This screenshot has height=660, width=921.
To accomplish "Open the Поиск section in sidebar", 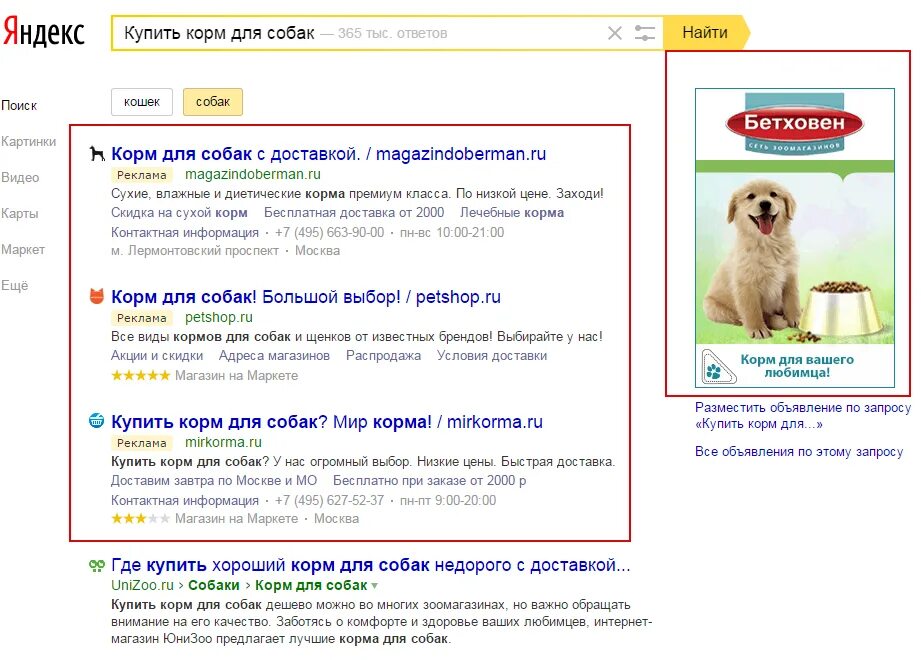I will pyautogui.click(x=19, y=106).
